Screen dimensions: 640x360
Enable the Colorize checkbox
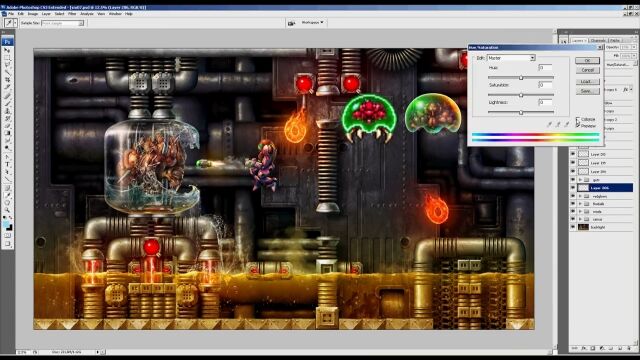click(578, 119)
